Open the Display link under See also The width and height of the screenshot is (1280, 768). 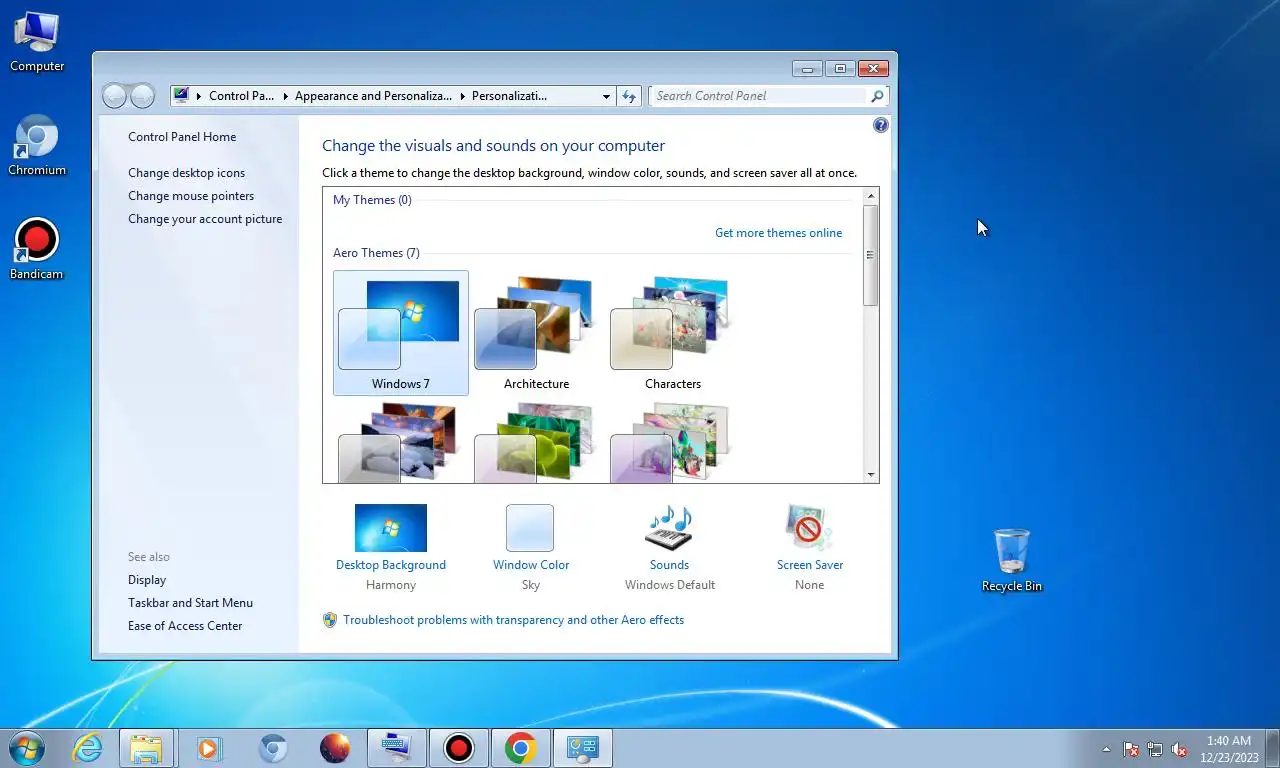pyautogui.click(x=147, y=580)
